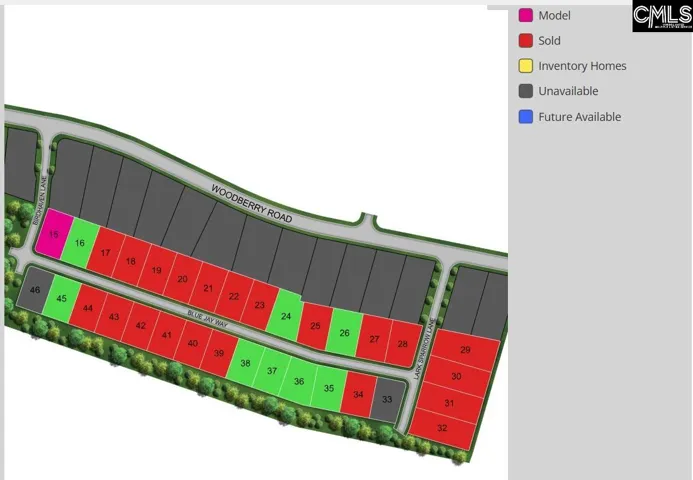Click the CMLS logo in the corner
The height and width of the screenshot is (480, 693).
[x=661, y=16]
